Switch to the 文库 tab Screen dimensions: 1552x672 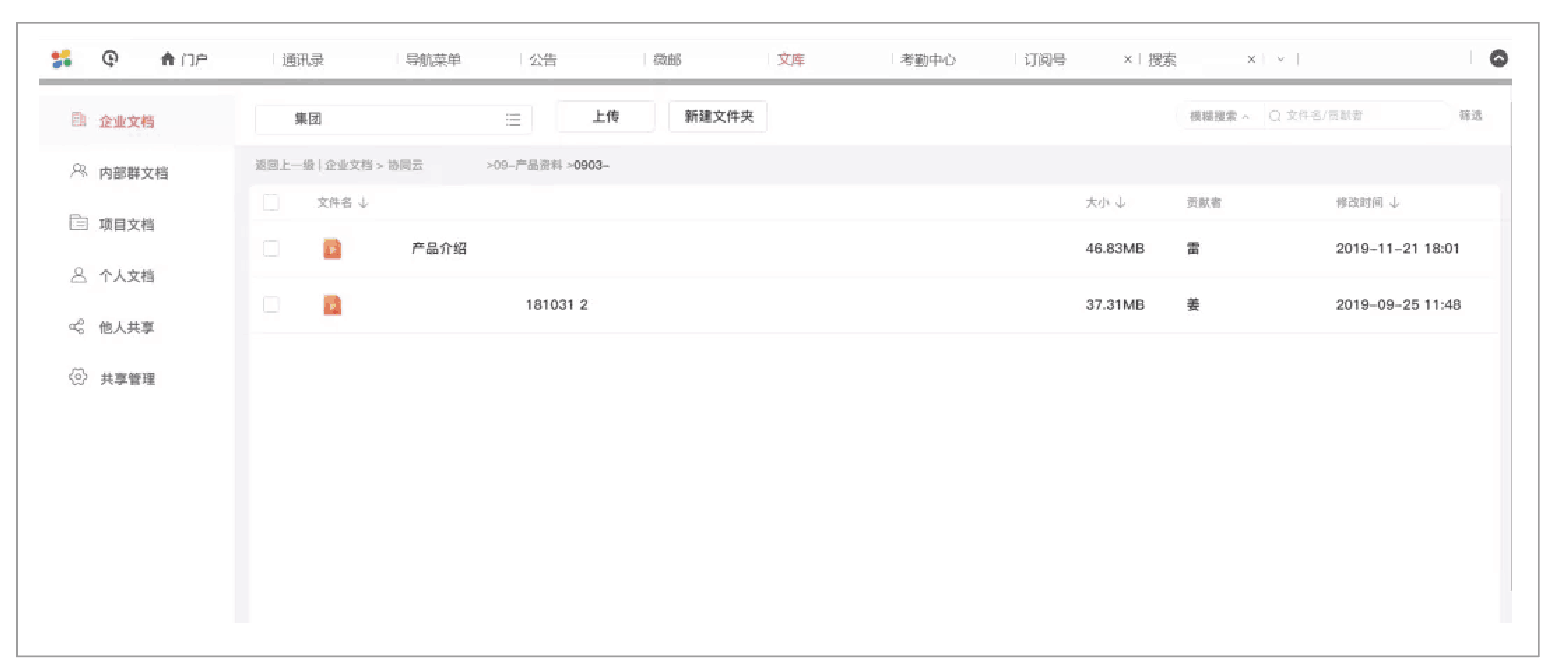point(790,59)
